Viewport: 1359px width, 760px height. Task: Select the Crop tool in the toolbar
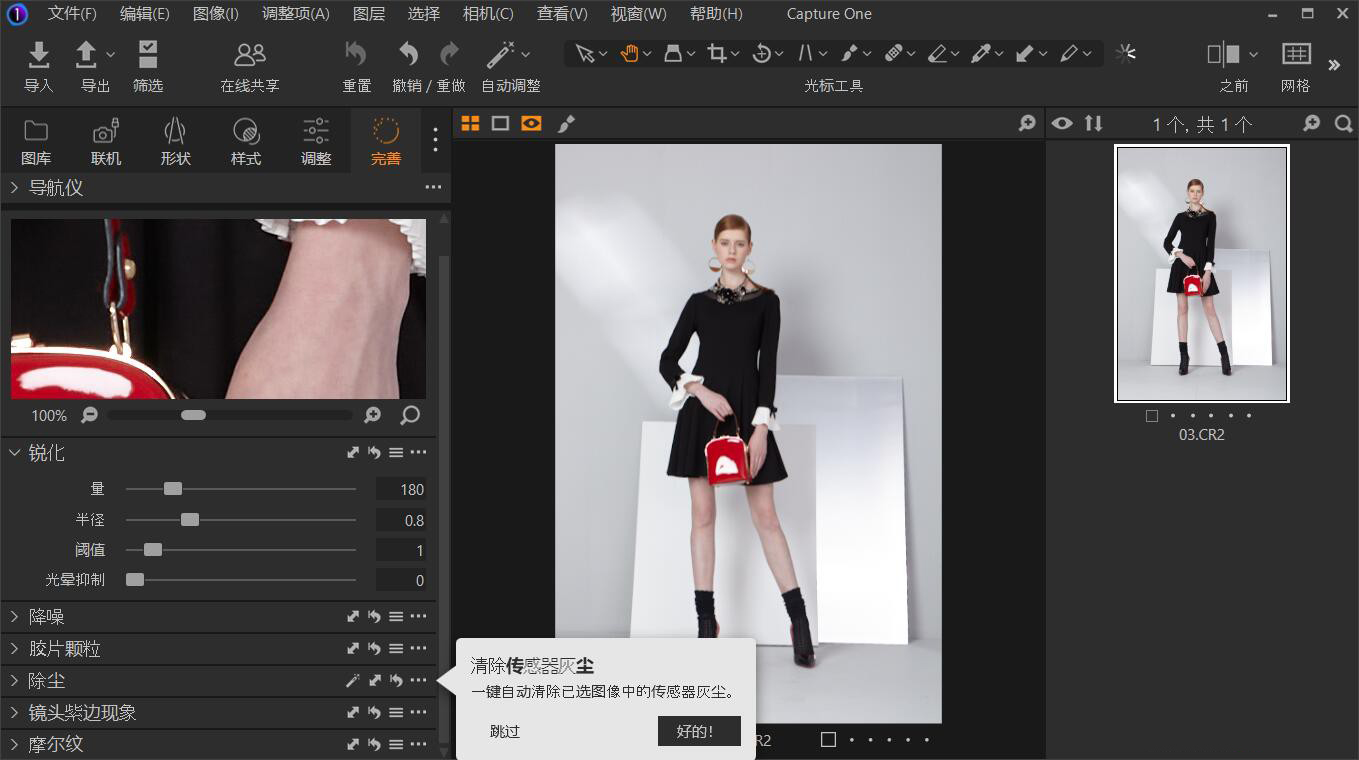pos(718,53)
